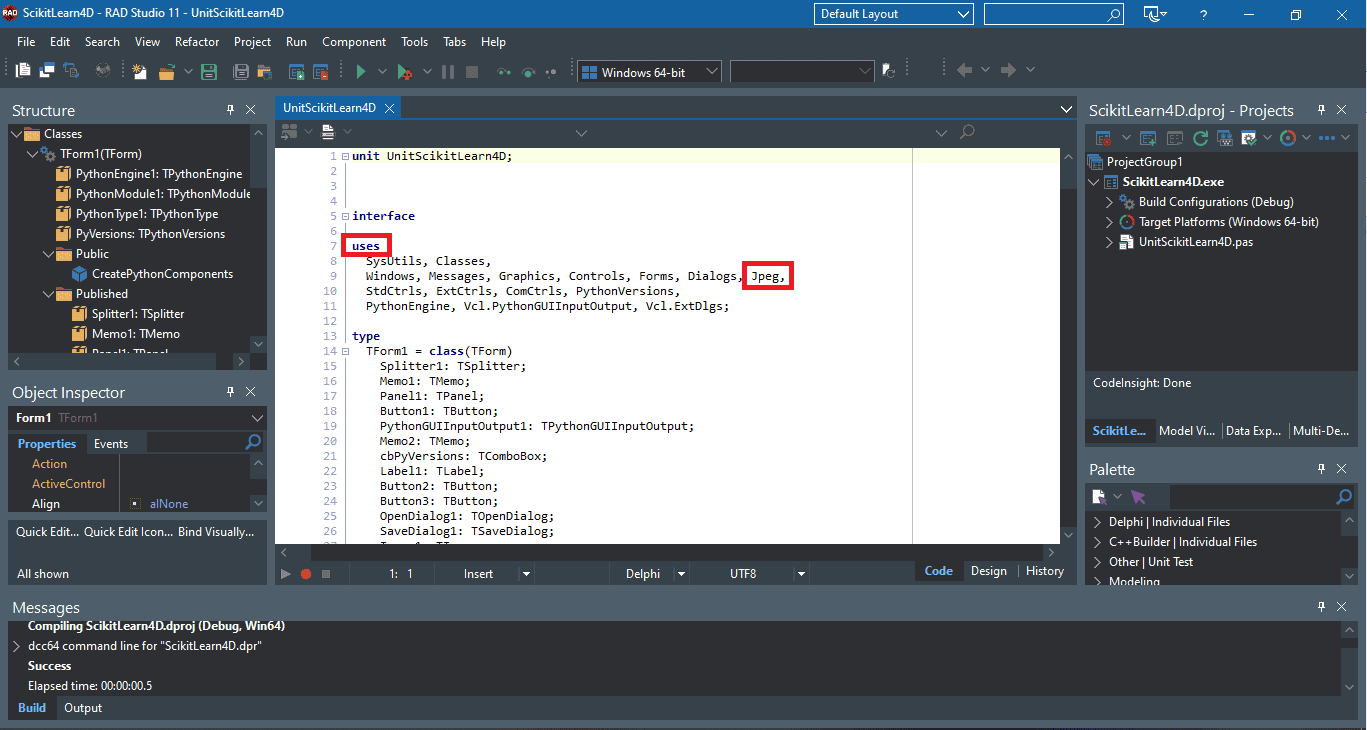This screenshot has height=730, width=1367.
Task: Expand UnitScikitLearn4D.pas project node
Action: (1110, 242)
